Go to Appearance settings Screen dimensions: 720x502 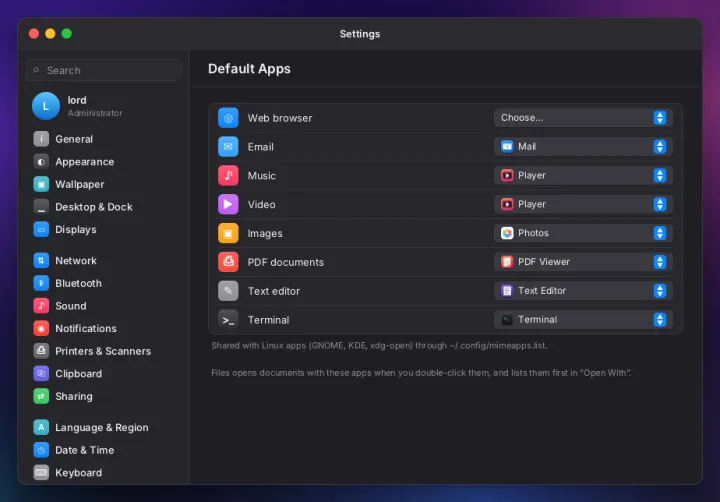point(105,162)
